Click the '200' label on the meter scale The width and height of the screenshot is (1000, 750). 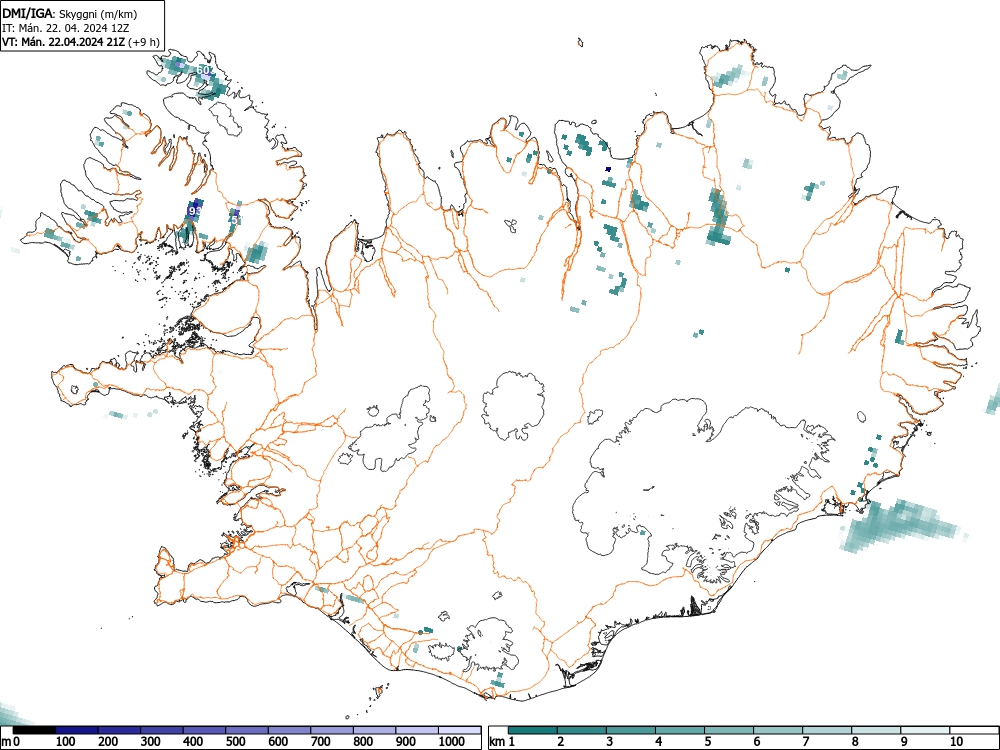coord(108,741)
